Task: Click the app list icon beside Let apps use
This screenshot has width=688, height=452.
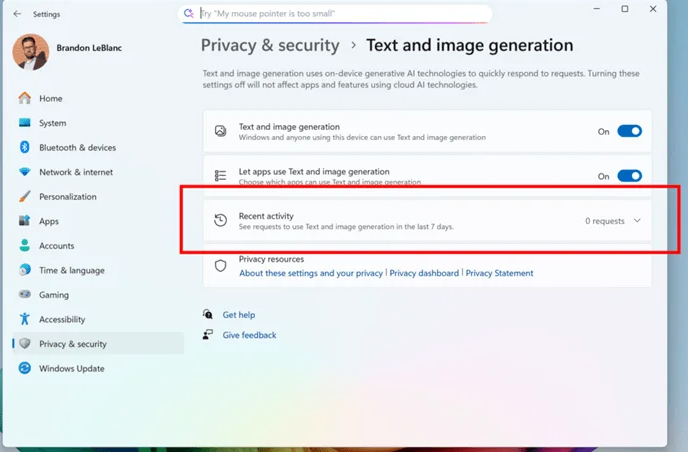Action: pos(220,176)
